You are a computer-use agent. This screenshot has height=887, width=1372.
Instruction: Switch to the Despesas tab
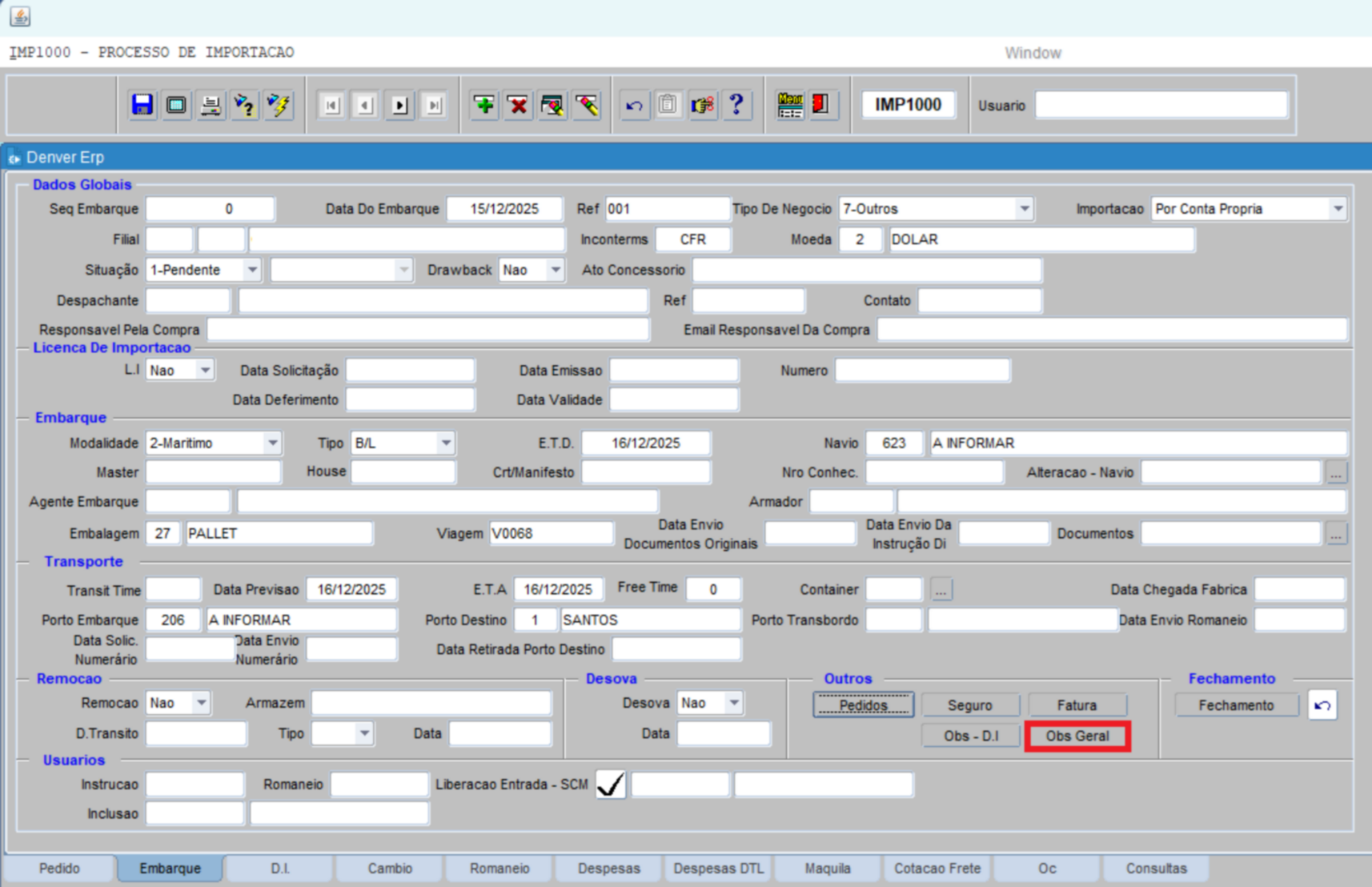click(x=608, y=869)
